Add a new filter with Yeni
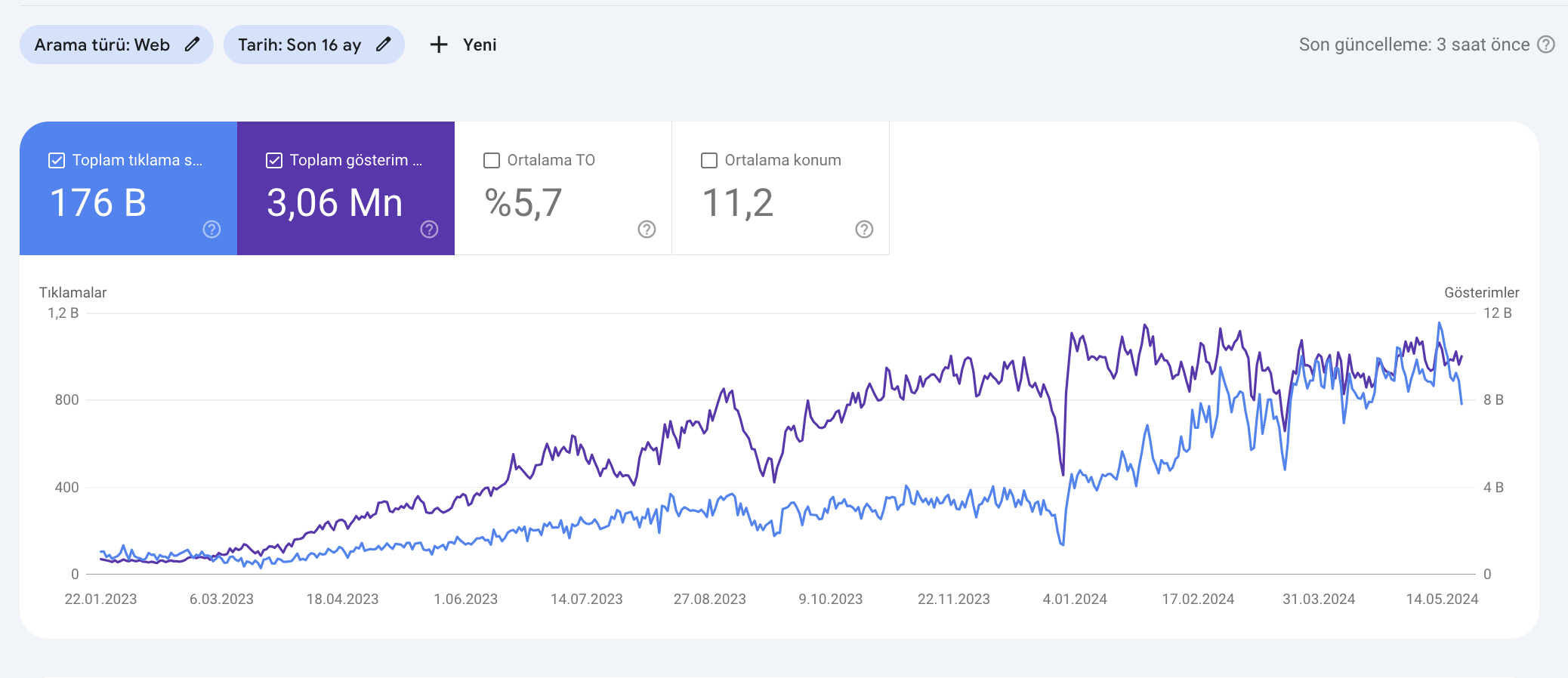The image size is (1568, 678). tap(463, 45)
